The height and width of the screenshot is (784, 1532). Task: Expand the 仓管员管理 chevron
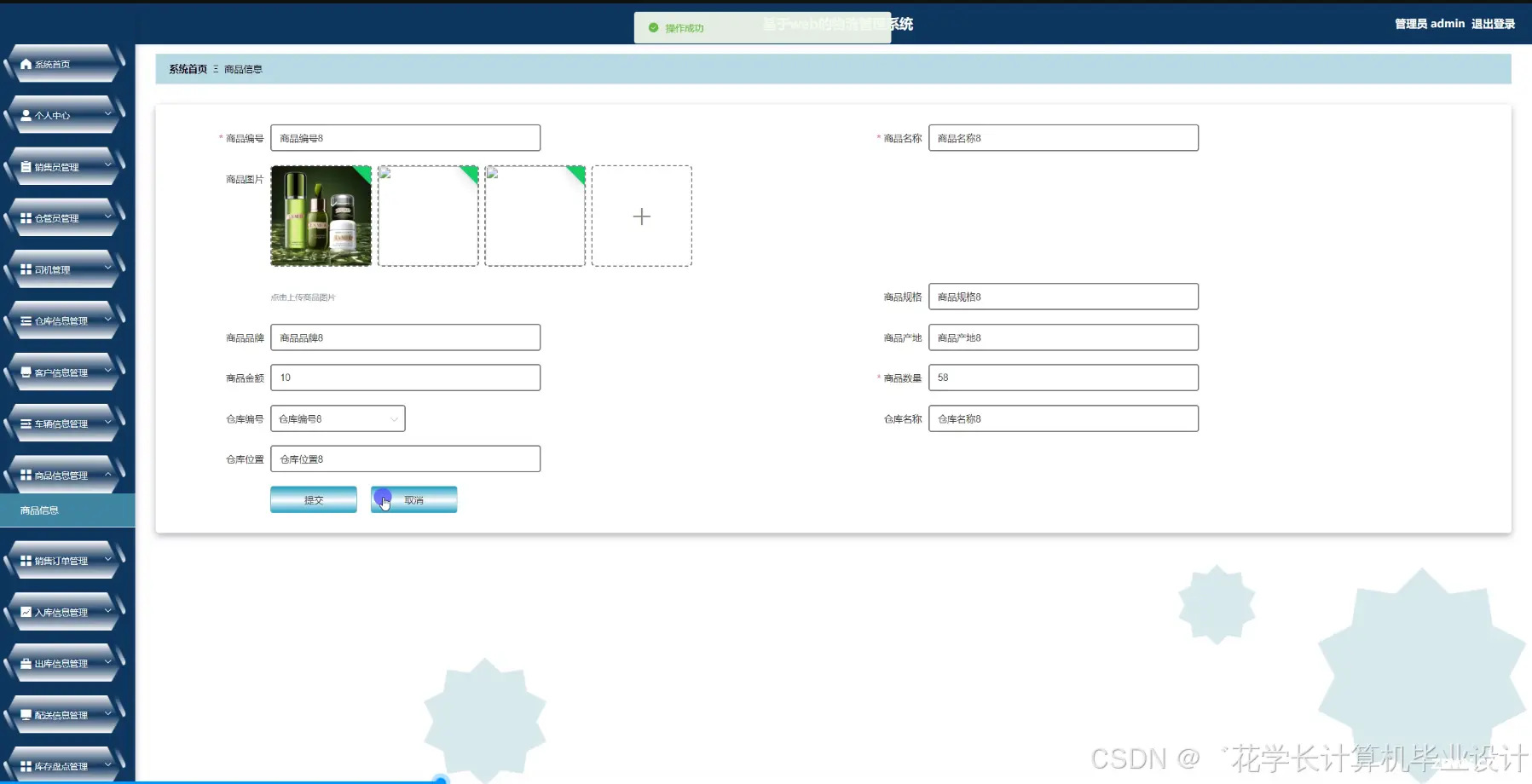point(108,216)
